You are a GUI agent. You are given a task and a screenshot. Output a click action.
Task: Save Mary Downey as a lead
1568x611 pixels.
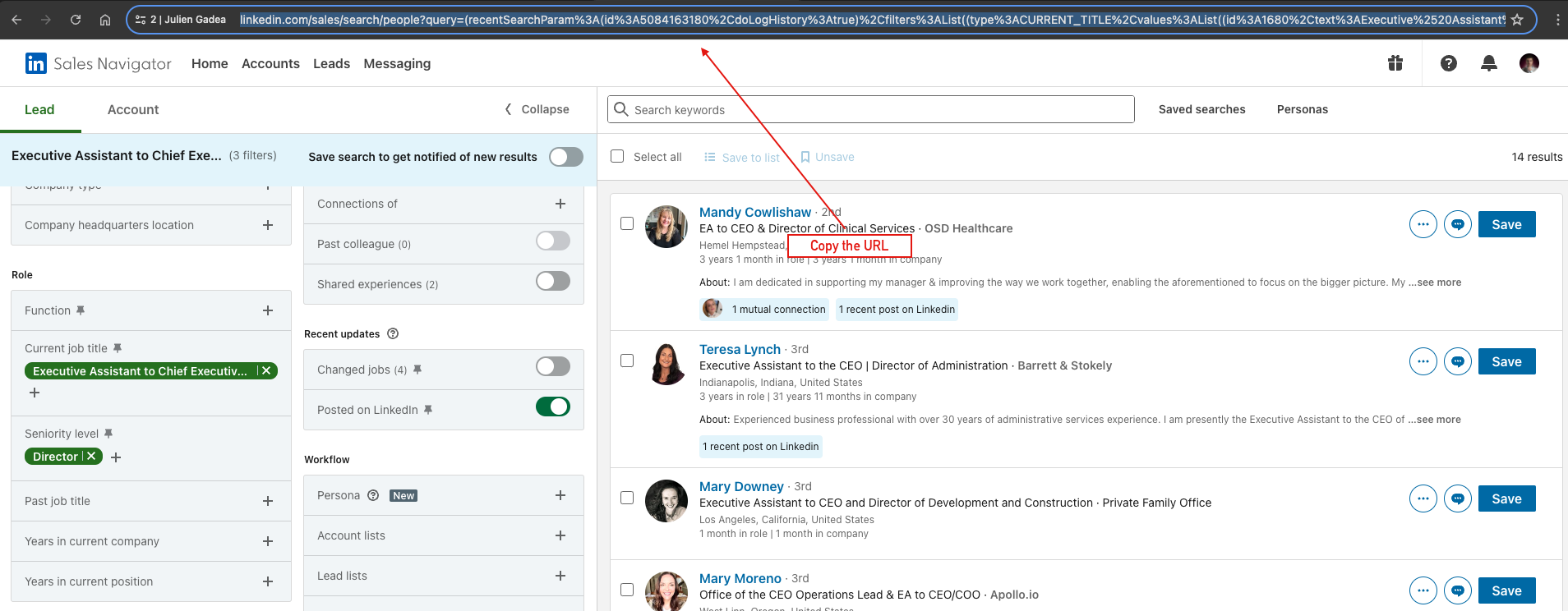(x=1506, y=498)
